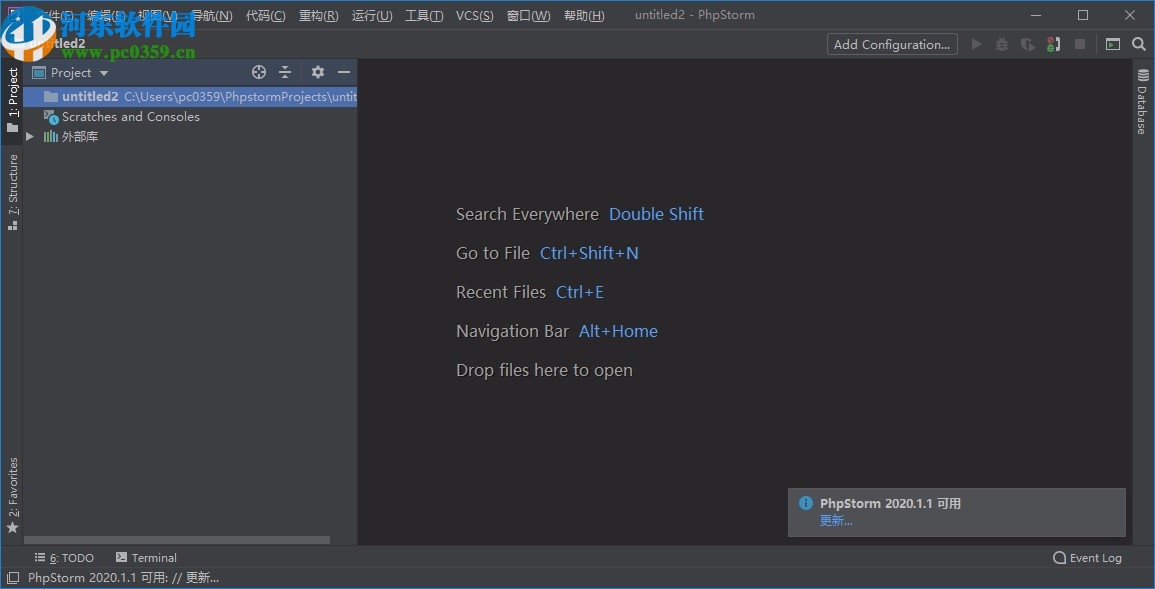Open the VCS menu
This screenshot has height=589, width=1155.
coord(474,15)
